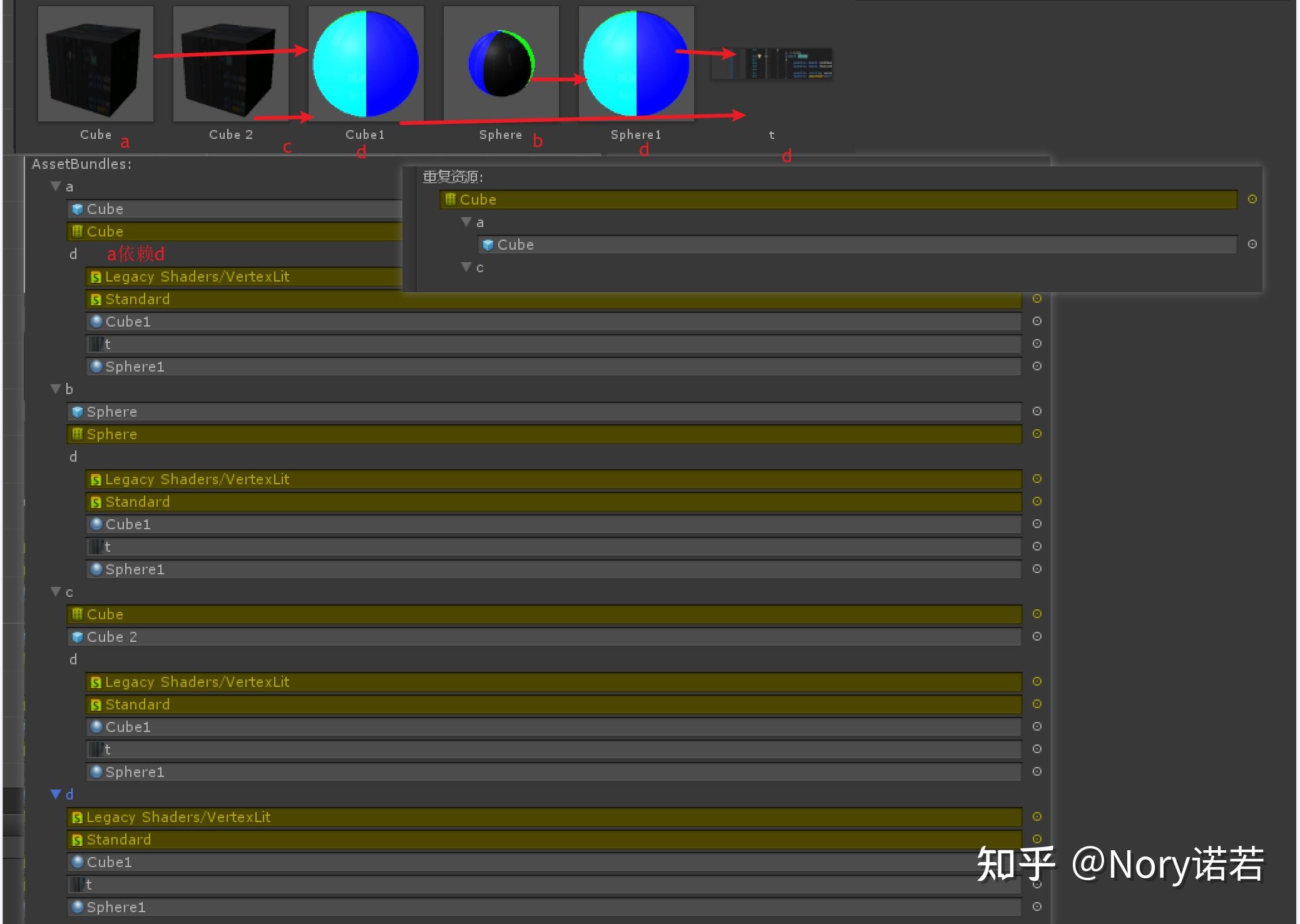Image resolution: width=1300 pixels, height=924 pixels.
Task: Collapse the bundle a tree node
Action: tap(55, 186)
